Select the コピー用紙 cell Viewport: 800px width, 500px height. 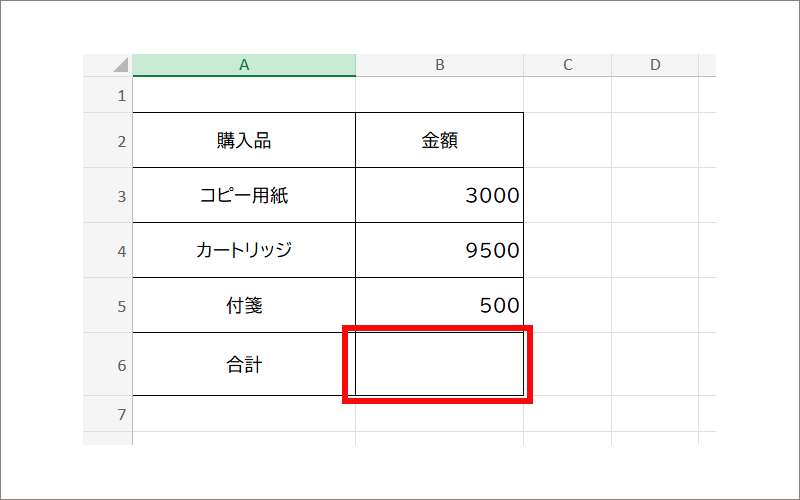(x=244, y=196)
